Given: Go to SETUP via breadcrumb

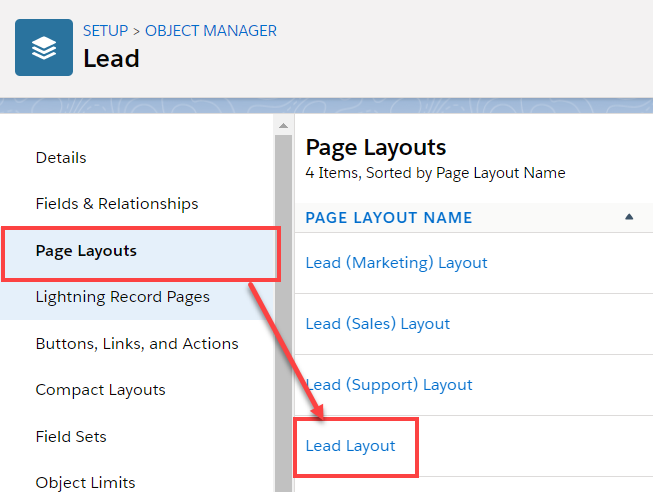Looking at the screenshot, I should 105,30.
